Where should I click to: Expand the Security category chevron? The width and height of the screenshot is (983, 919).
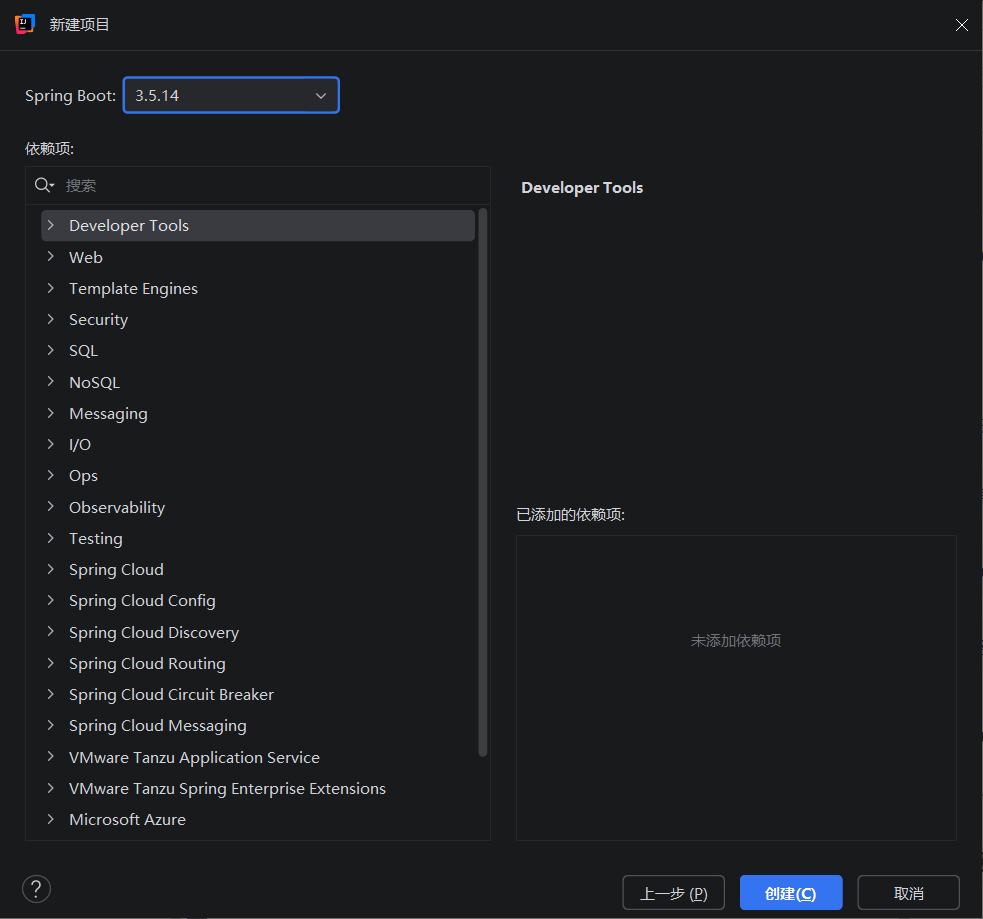click(x=51, y=319)
